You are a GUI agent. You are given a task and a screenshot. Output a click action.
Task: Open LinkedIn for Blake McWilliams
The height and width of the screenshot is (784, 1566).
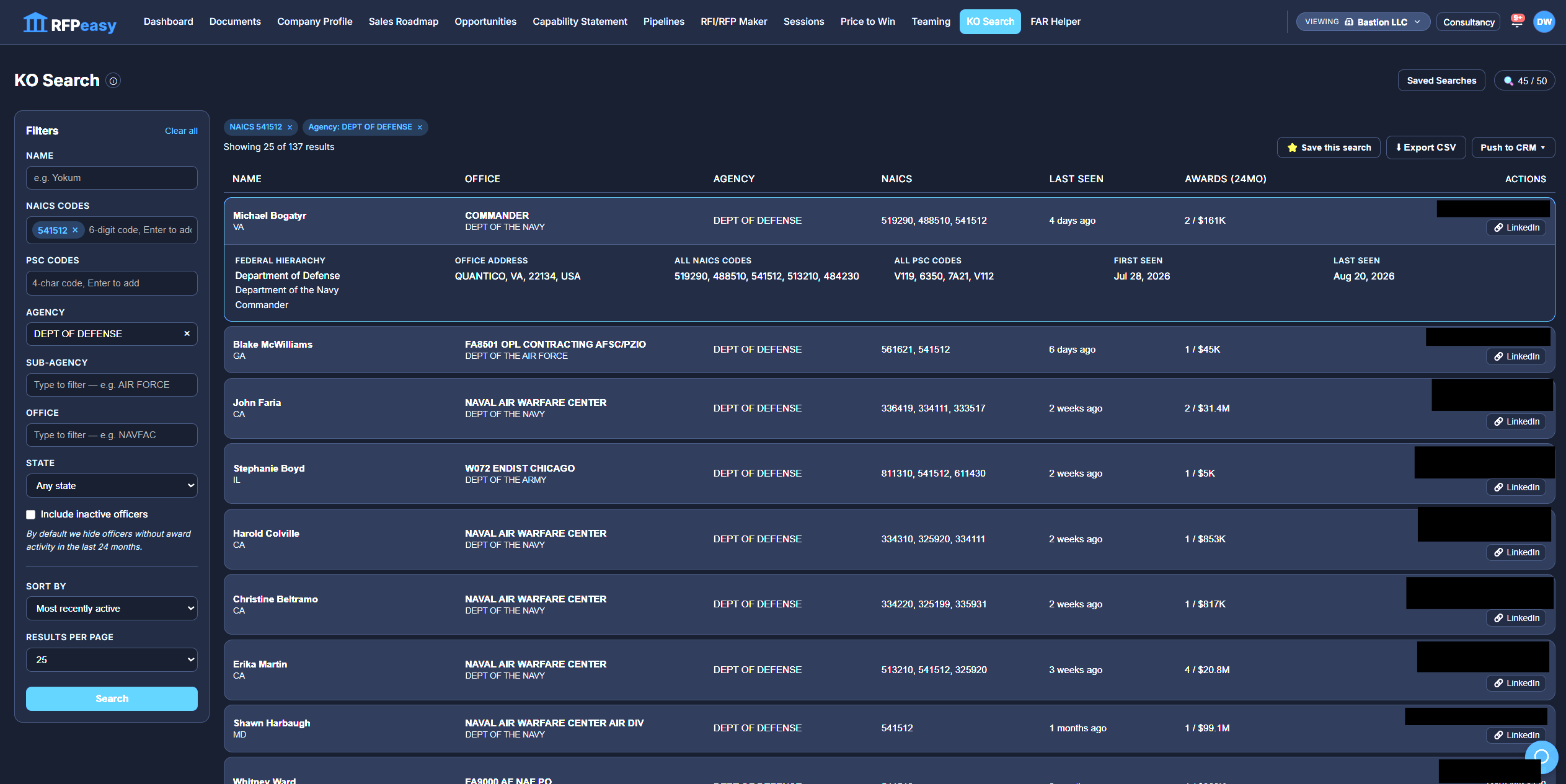1516,356
